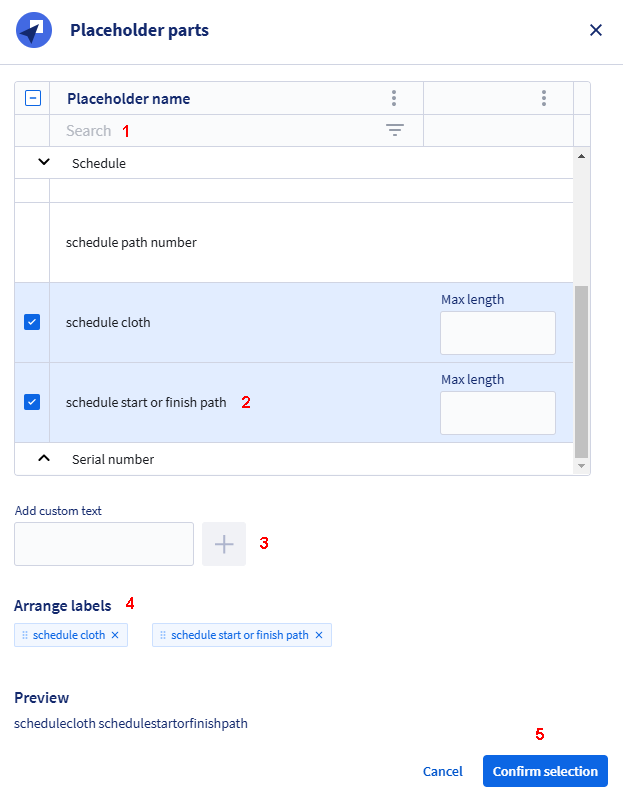Viewport: 623px width, 800px height.
Task: Click the blue paper-plane app logo
Action: [x=34, y=30]
